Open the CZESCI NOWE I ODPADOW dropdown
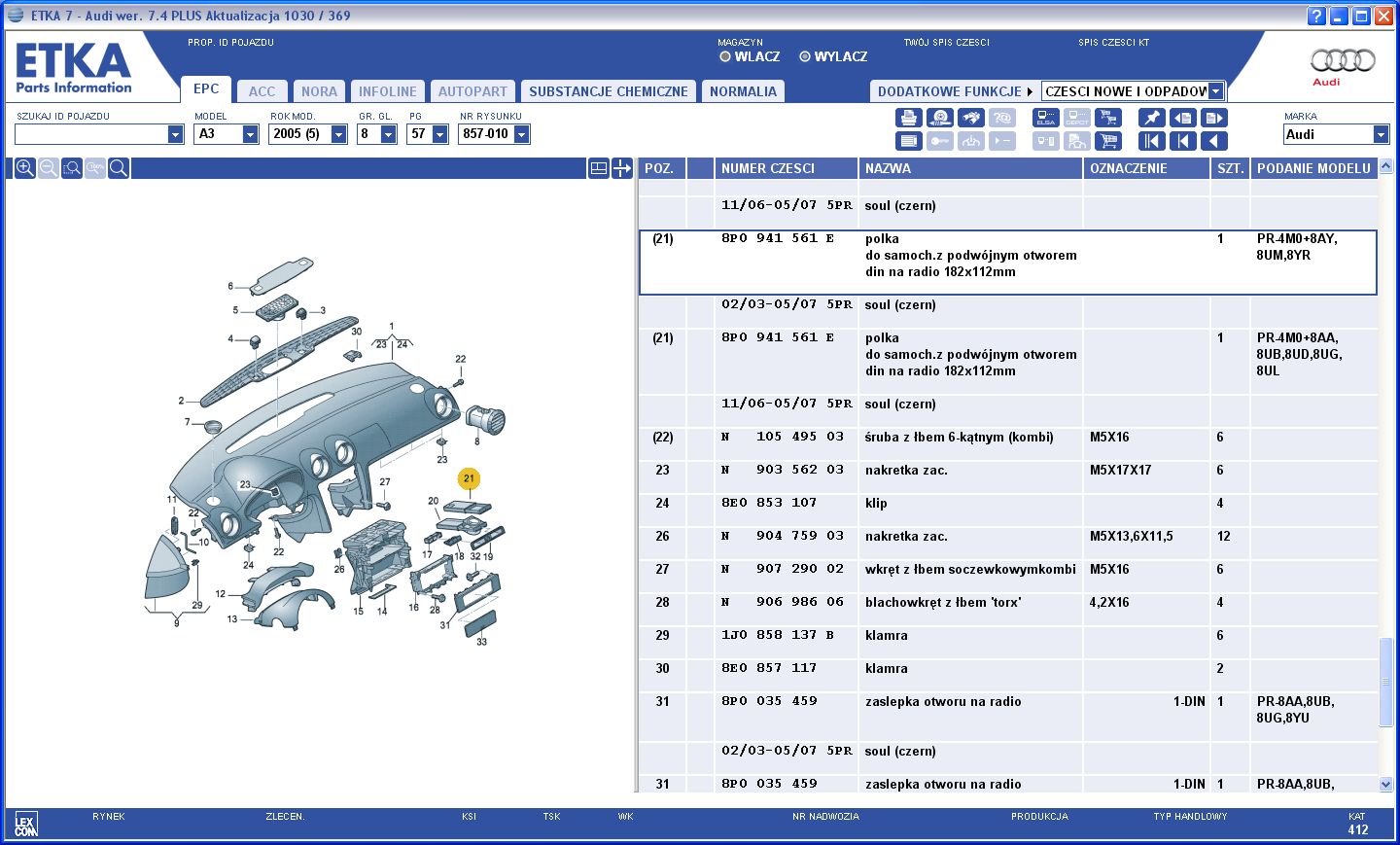1400x845 pixels. tap(1215, 91)
